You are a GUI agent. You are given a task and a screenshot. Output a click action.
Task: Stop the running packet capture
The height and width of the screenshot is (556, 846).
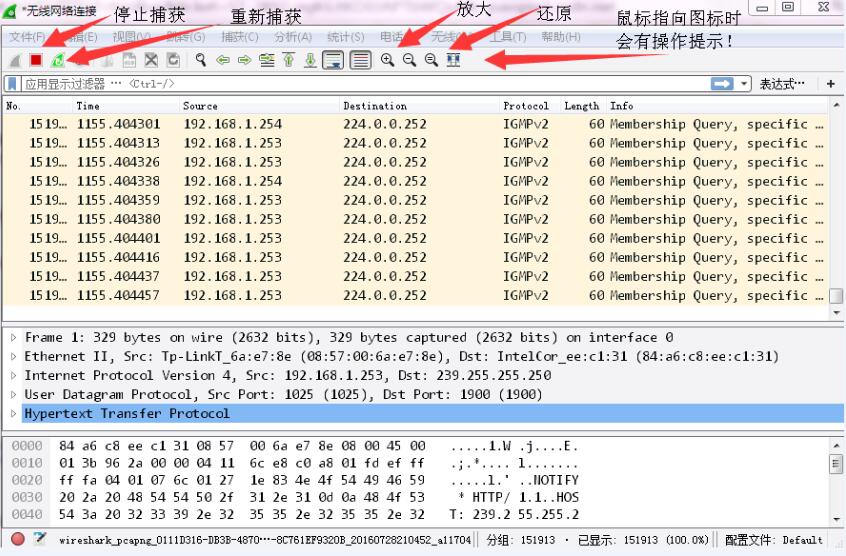click(x=36, y=60)
